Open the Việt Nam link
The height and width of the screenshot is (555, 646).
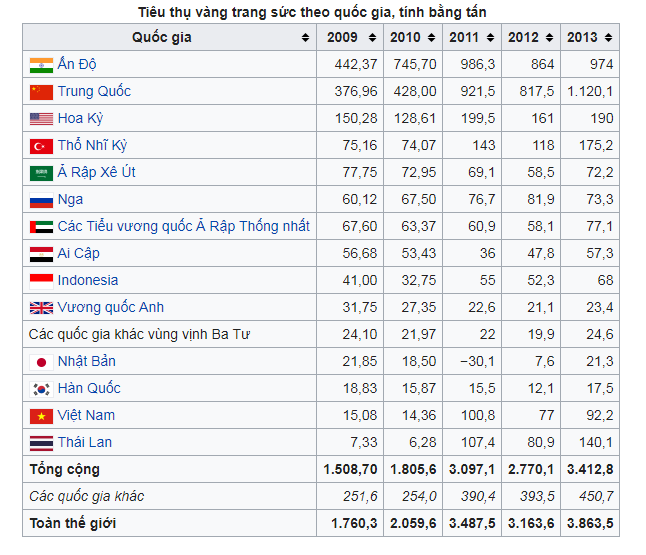(x=86, y=415)
